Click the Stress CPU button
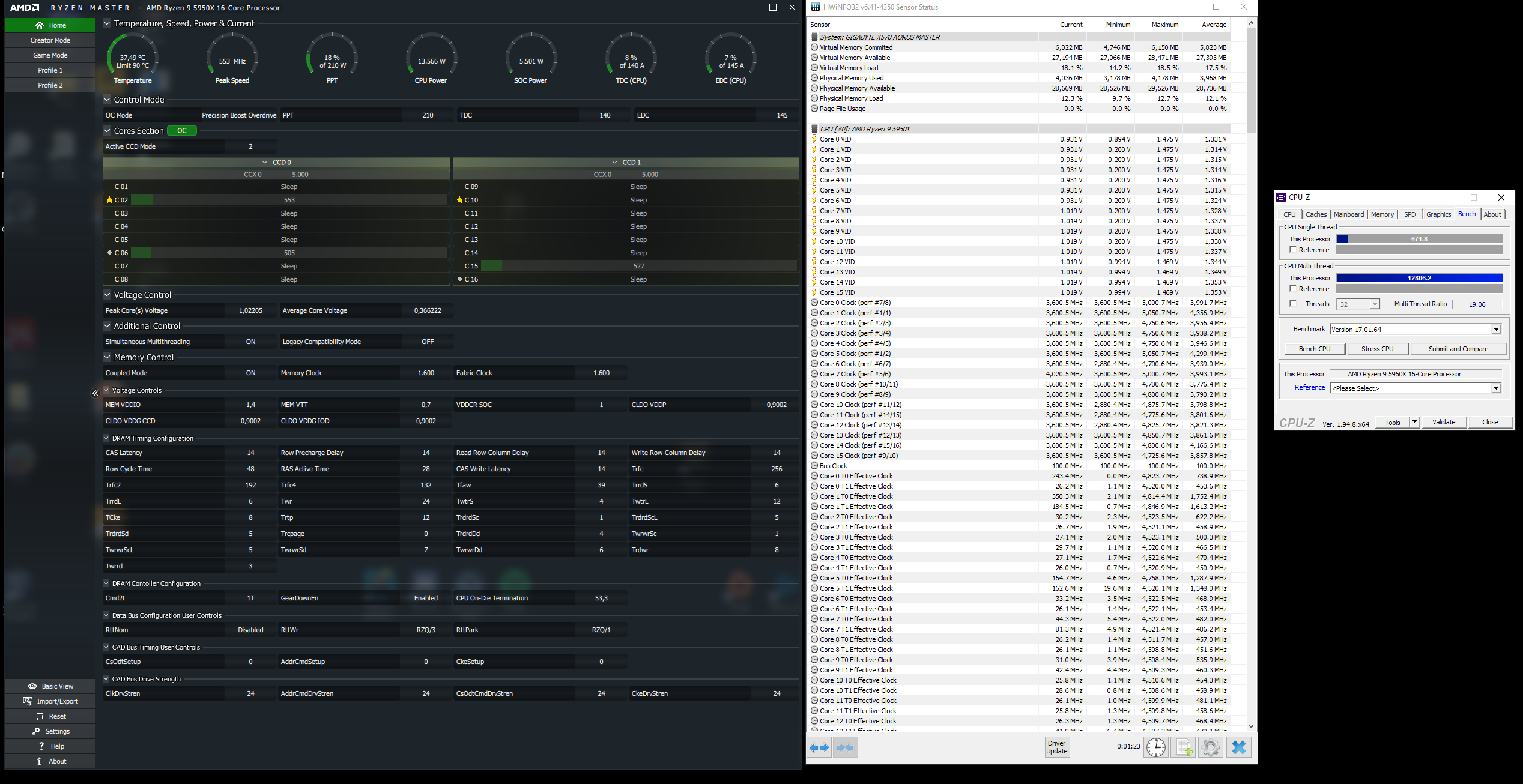 1377,349
